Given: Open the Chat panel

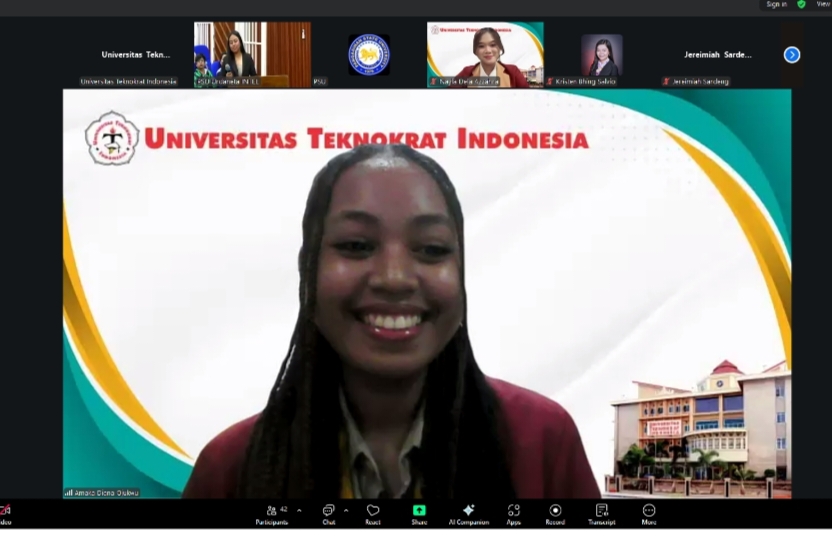Looking at the screenshot, I should [x=328, y=513].
